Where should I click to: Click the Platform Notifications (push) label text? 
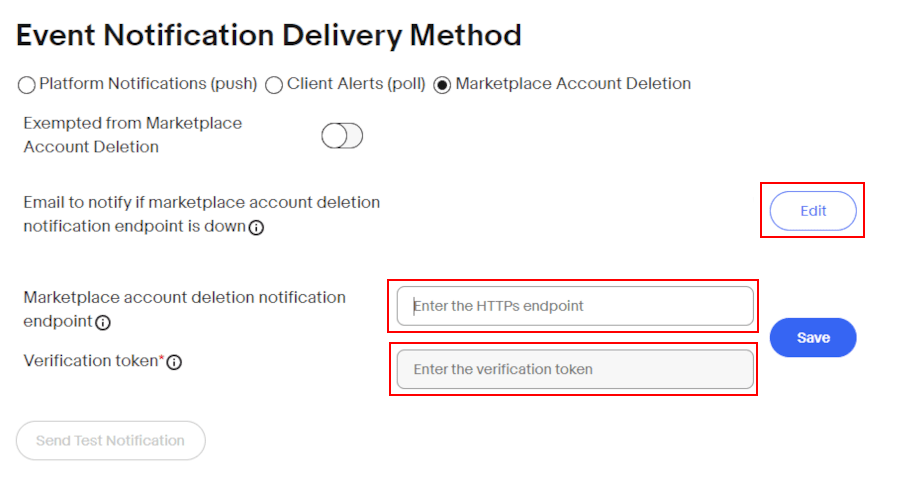click(148, 84)
